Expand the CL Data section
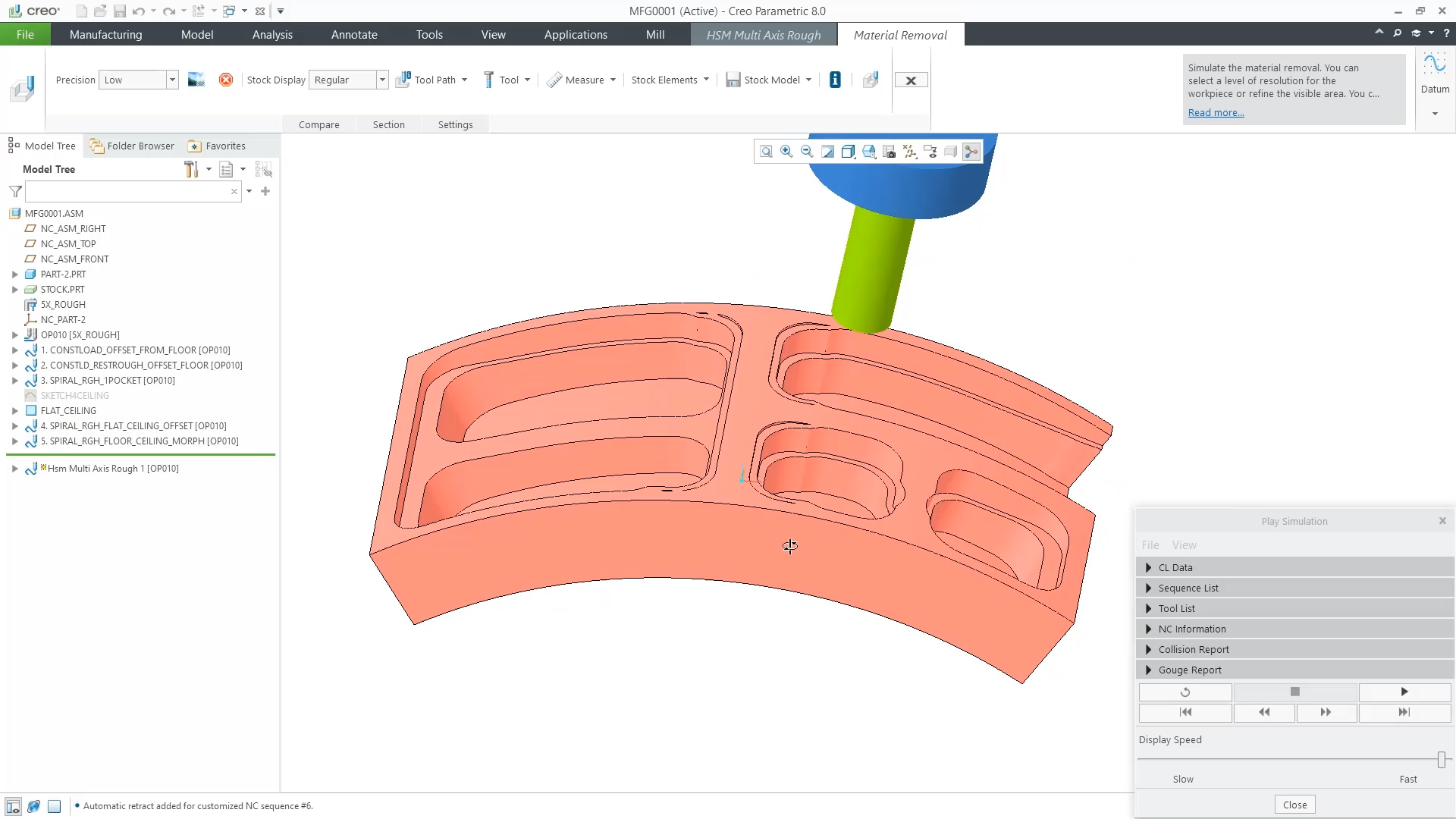This screenshot has height=819, width=1456. point(1148,567)
